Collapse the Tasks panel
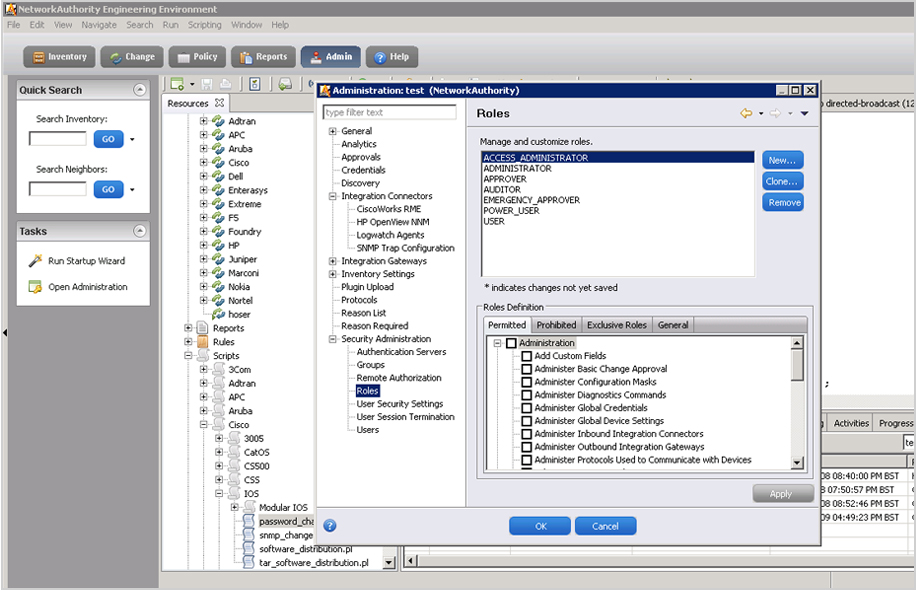Screen dimensions: 916x590 tap(139, 231)
